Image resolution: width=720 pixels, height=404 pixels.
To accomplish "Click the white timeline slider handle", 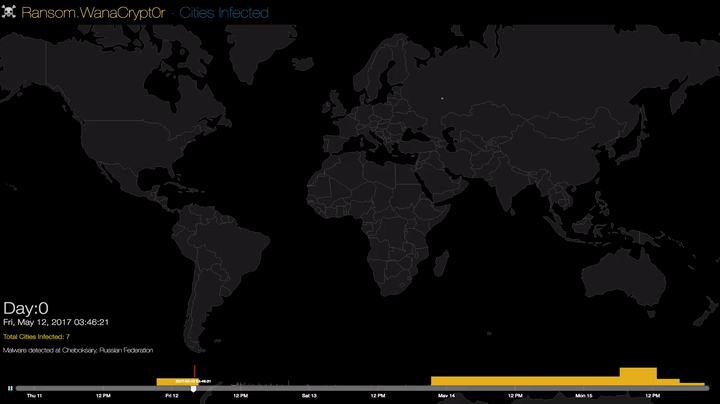I will click(x=193, y=389).
